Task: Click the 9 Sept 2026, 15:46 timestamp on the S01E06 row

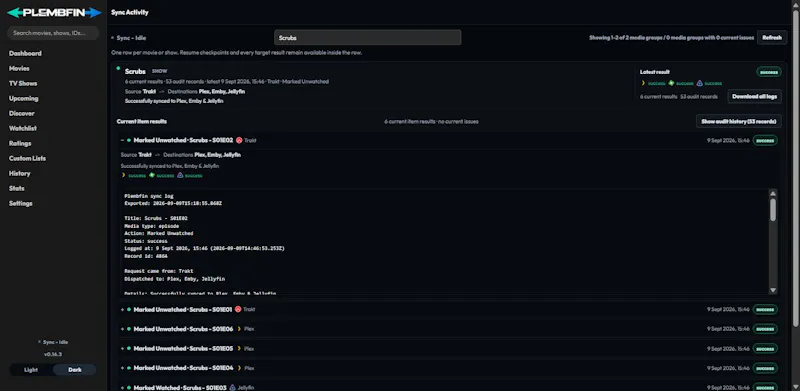Action: point(728,329)
